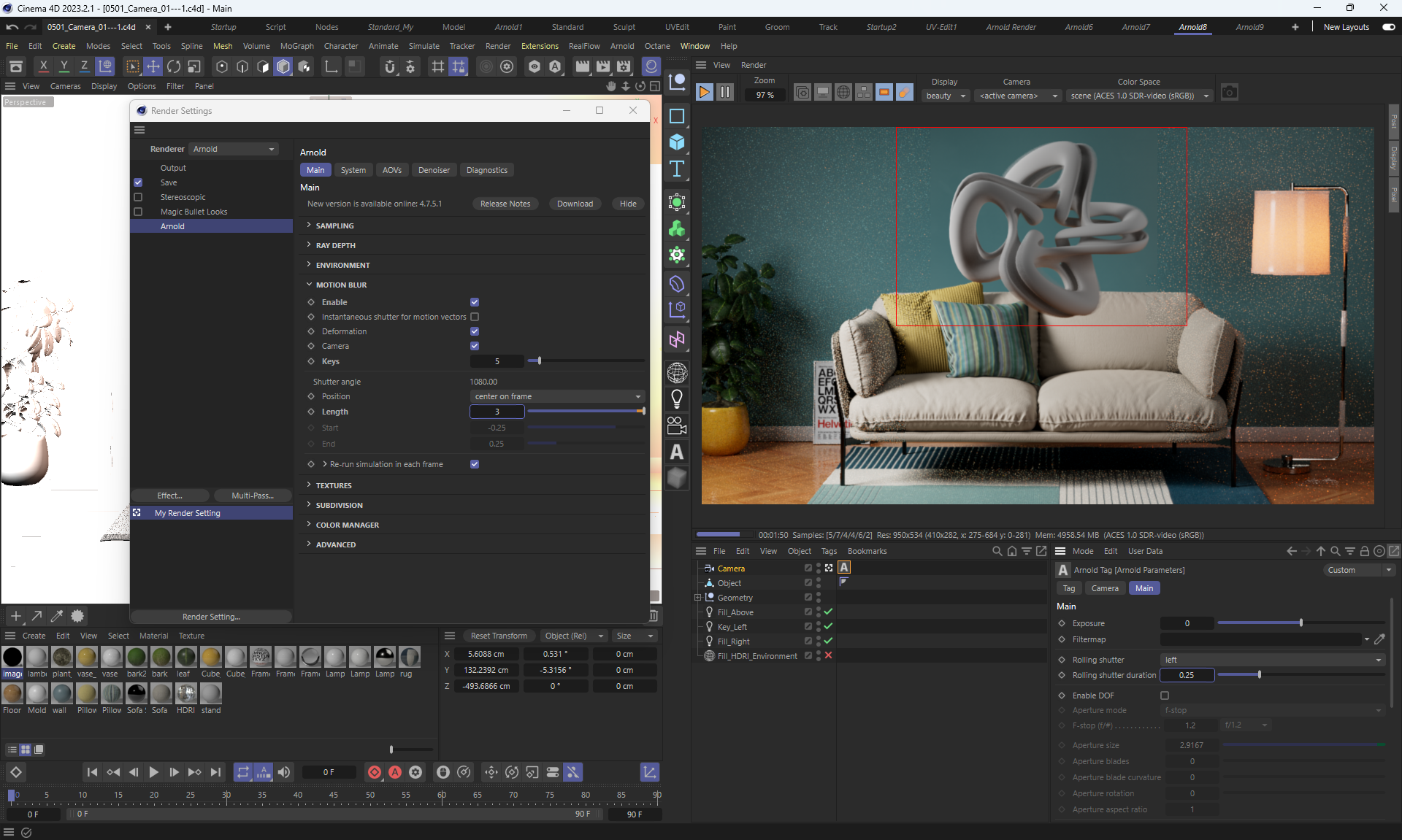Viewport: 1402px width, 840px height.
Task: Select the Move tool in toolbar
Action: click(x=153, y=67)
